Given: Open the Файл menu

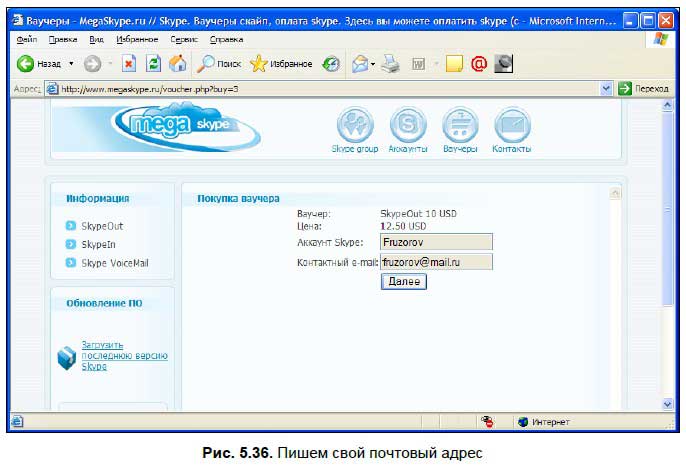Looking at the screenshot, I should click(x=27, y=39).
